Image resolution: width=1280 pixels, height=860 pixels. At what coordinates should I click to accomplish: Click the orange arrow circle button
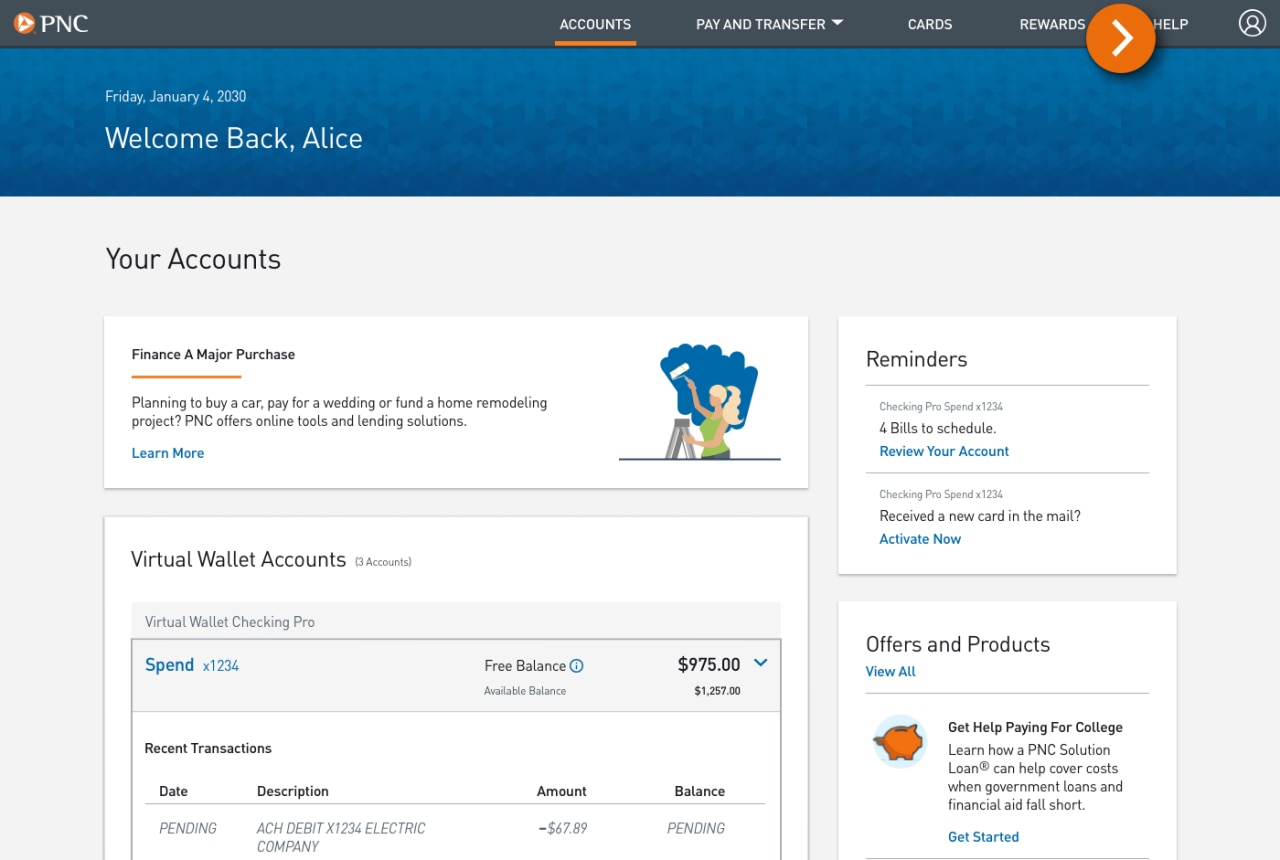point(1120,38)
